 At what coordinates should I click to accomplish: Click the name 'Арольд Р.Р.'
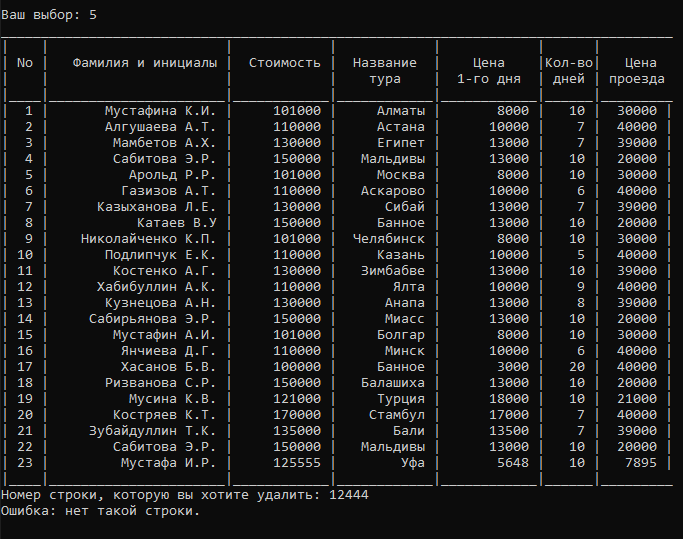tap(172, 175)
